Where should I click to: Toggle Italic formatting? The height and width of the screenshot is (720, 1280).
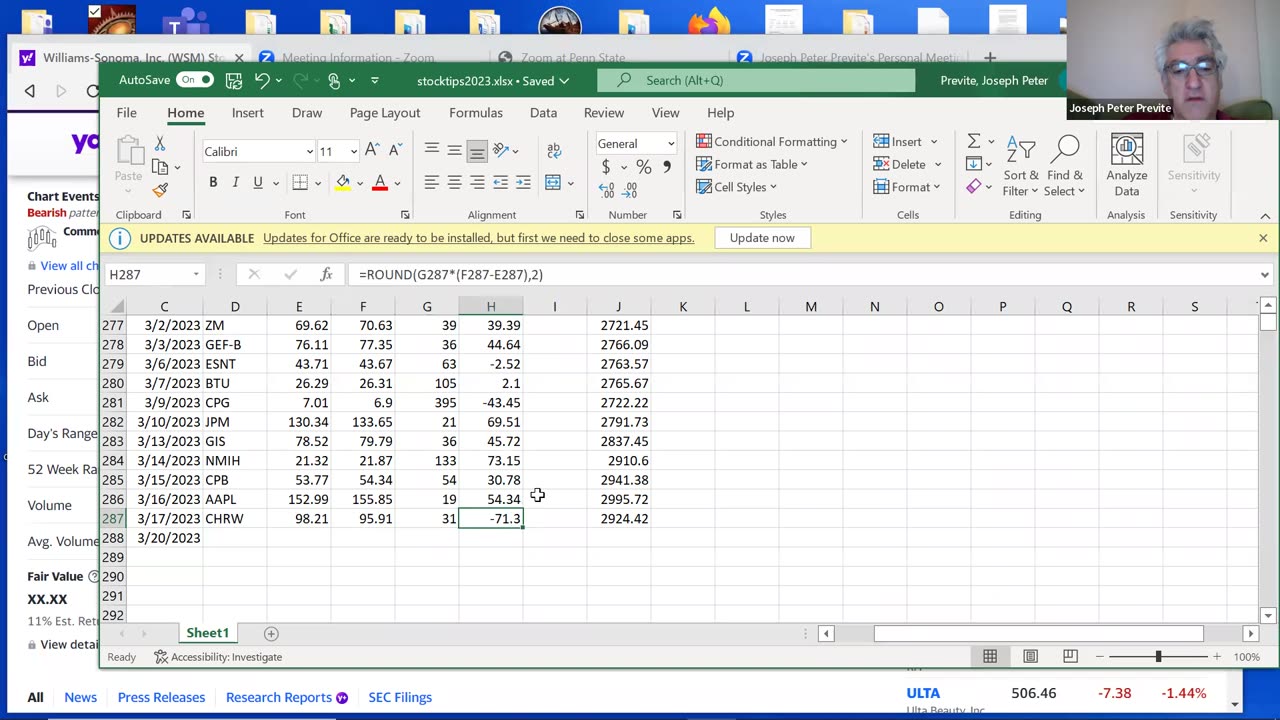235,182
